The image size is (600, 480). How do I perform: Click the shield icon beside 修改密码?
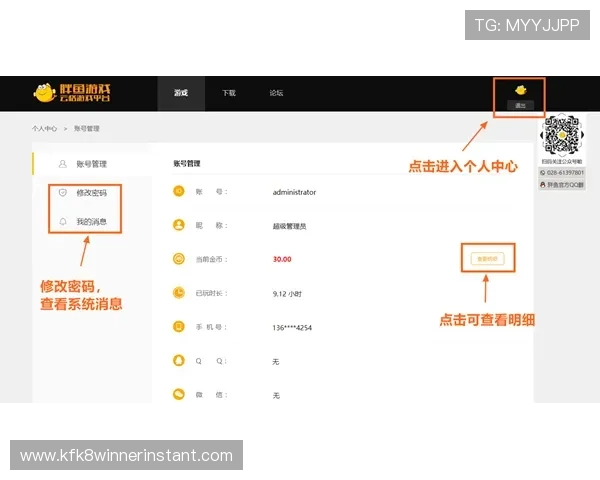coord(63,192)
